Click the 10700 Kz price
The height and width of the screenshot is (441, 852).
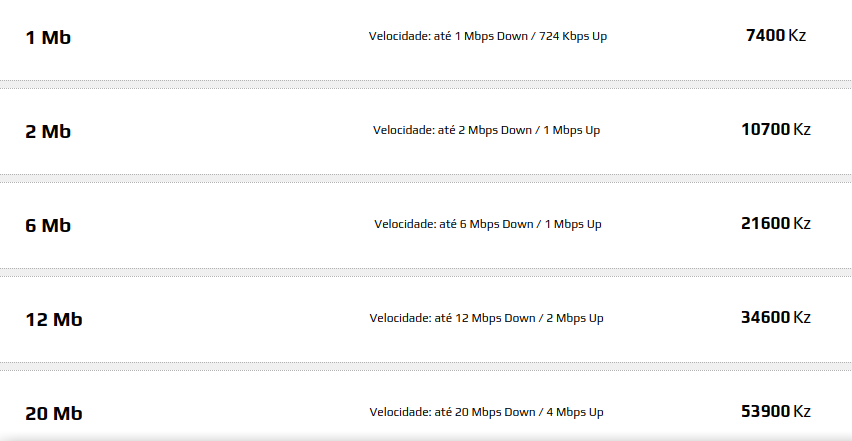point(776,129)
